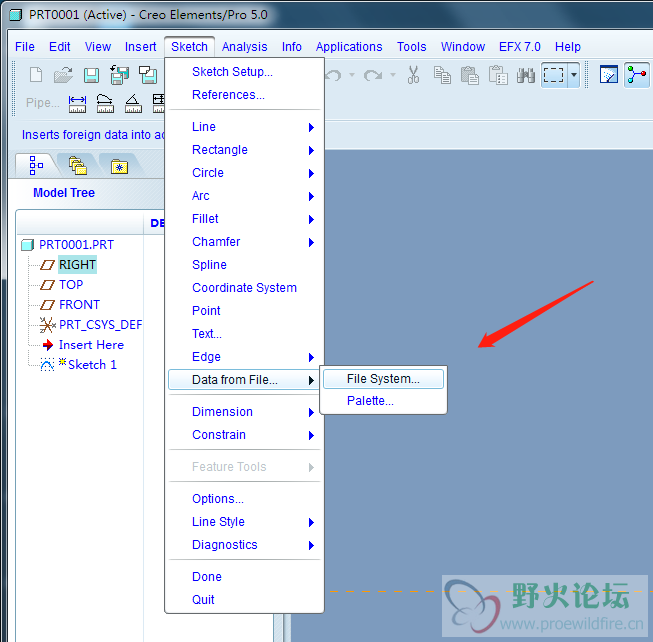Viewport: 653px width, 642px height.
Task: Open the View menu
Action: [98, 47]
